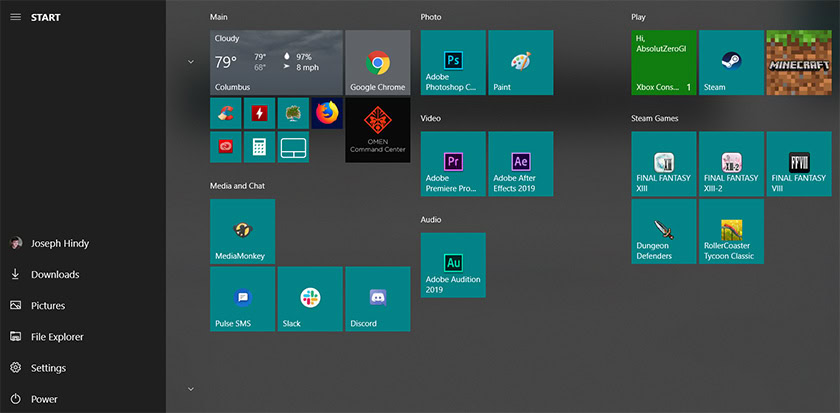
Task: Launch OMEN Command Center tile
Action: coord(378,130)
